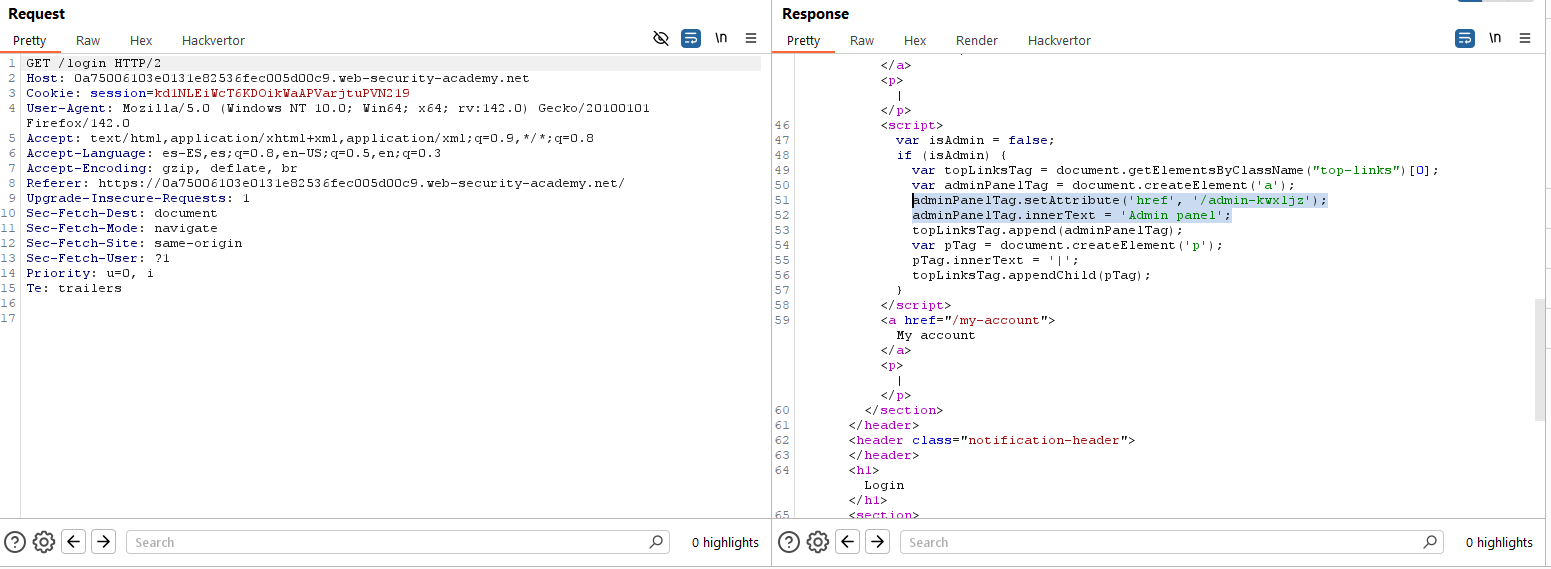Show newline characters in Request panel

721,39
